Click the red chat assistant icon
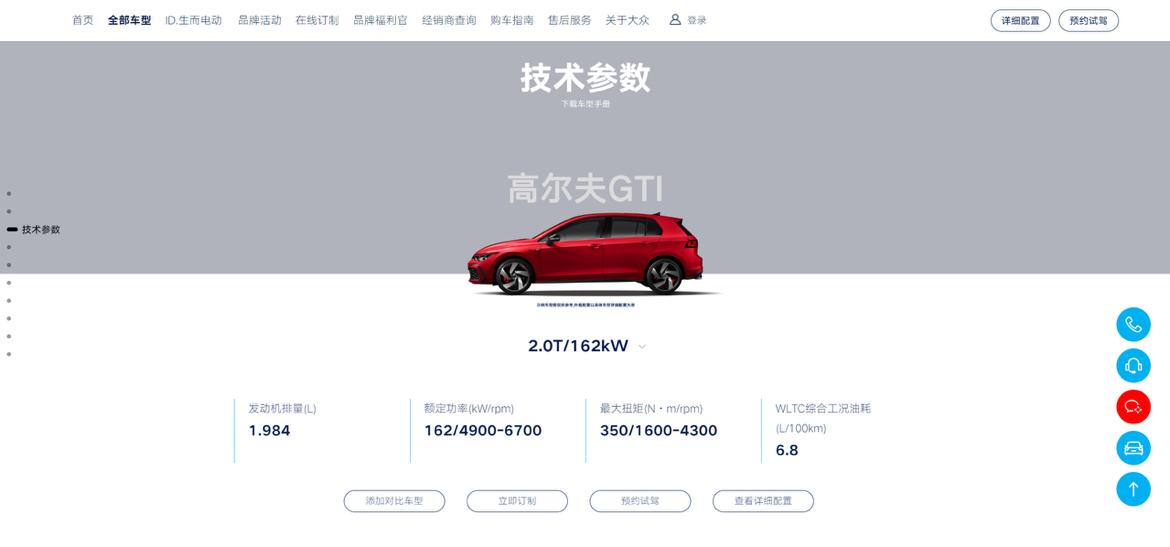 click(x=1133, y=407)
